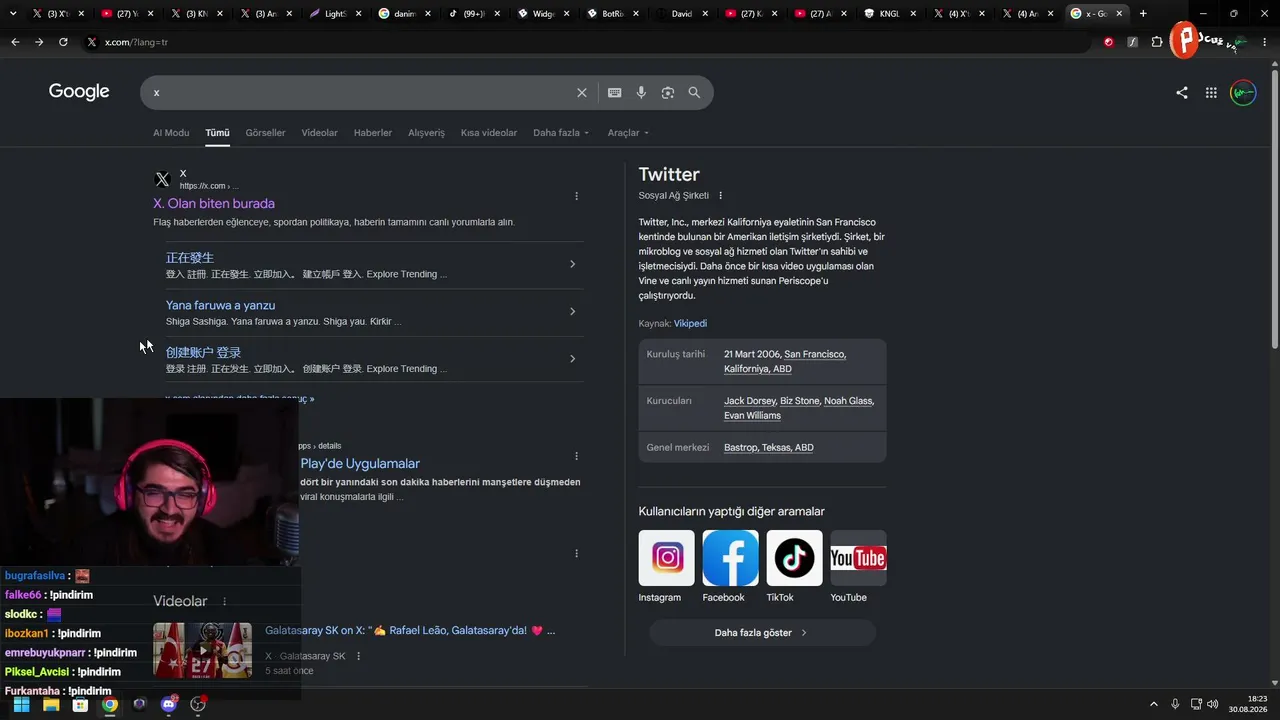This screenshot has width=1280, height=720.
Task: Expand the Araçlar tools dropdown
Action: (x=629, y=133)
